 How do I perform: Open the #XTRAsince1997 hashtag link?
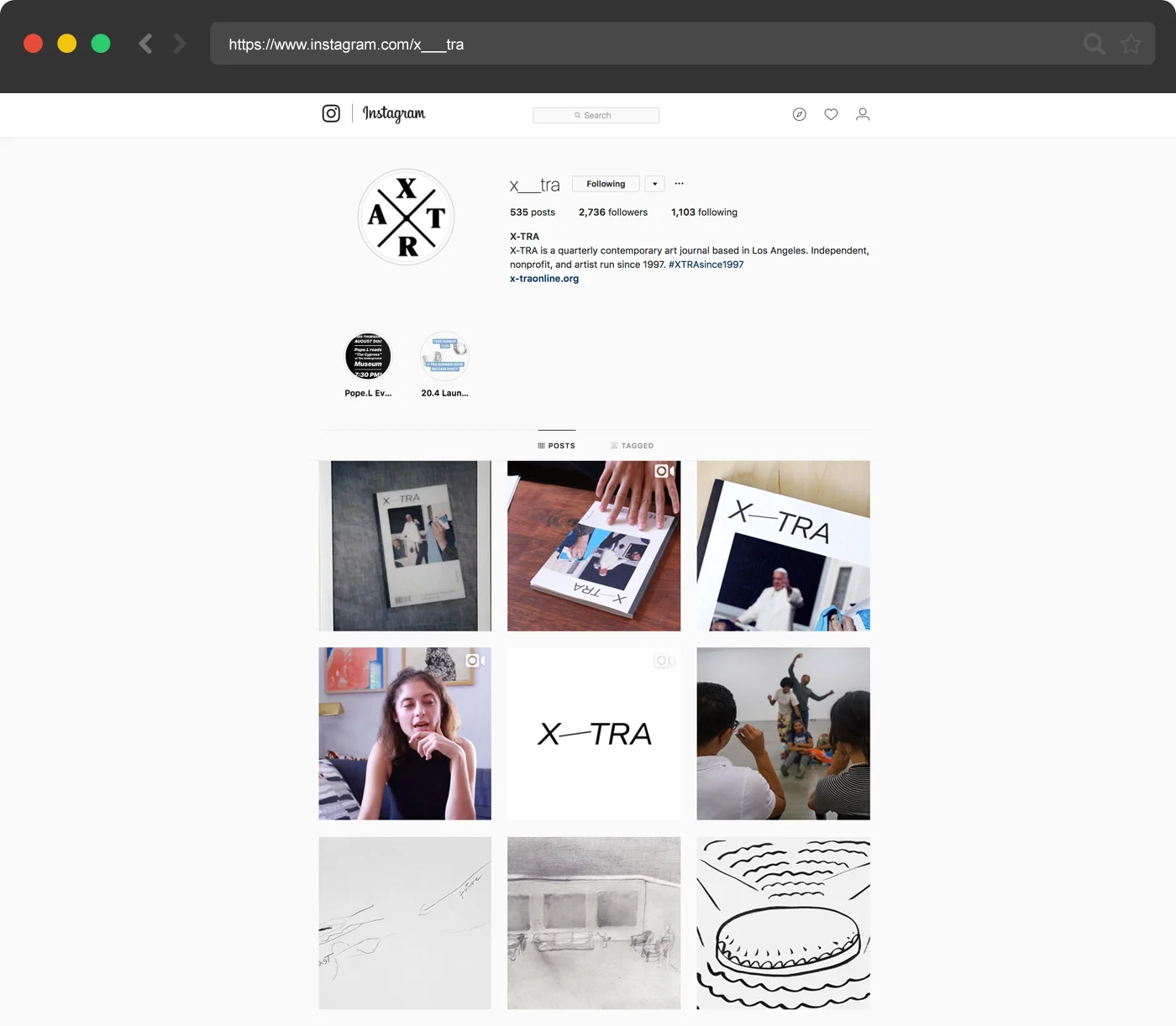click(x=706, y=264)
